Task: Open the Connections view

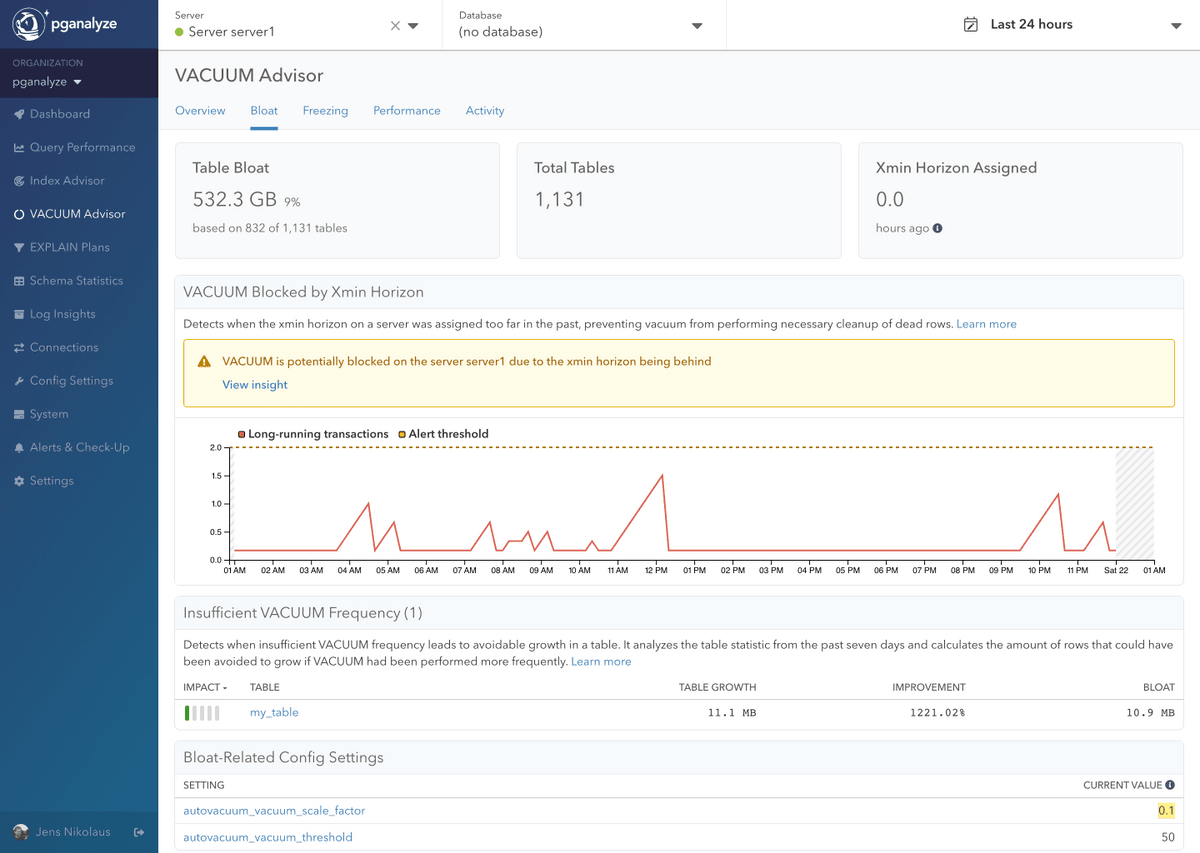Action: tap(62, 347)
